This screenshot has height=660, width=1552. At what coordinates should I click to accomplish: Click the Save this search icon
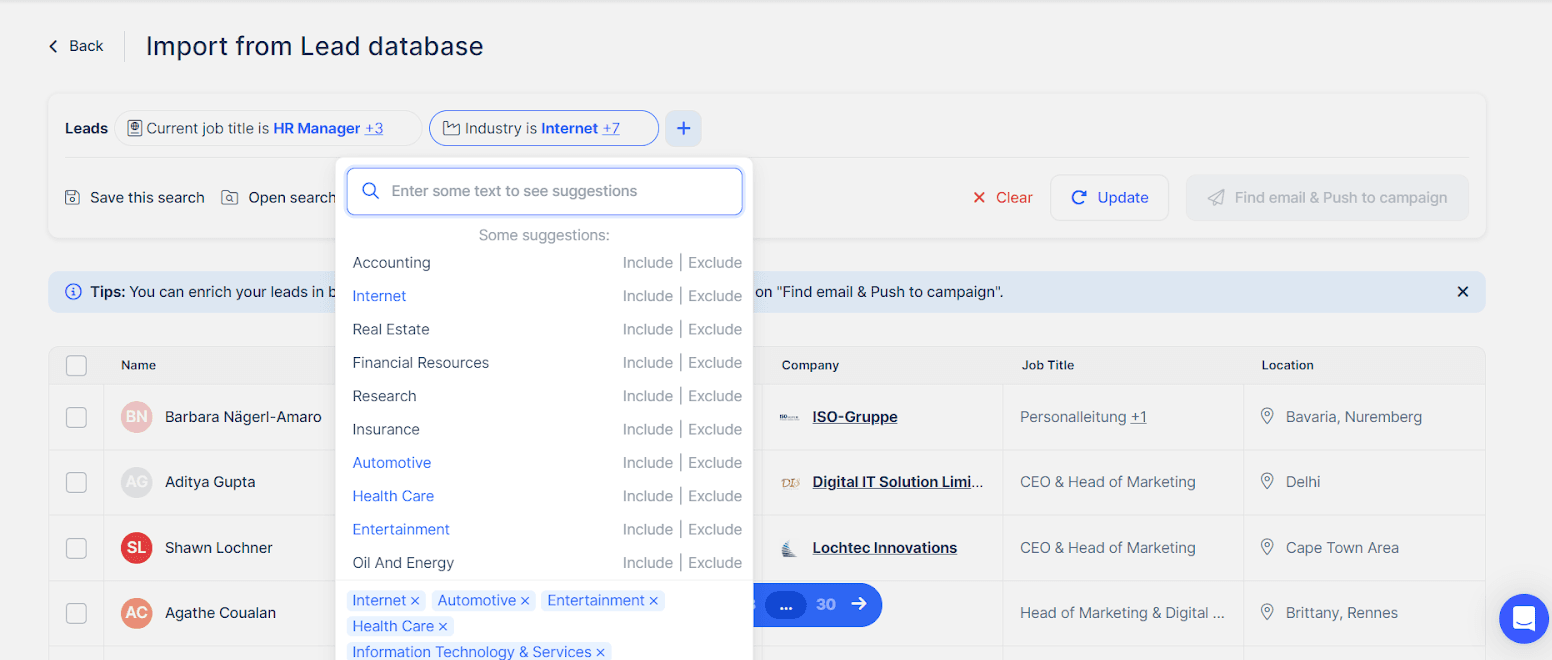[x=72, y=197]
